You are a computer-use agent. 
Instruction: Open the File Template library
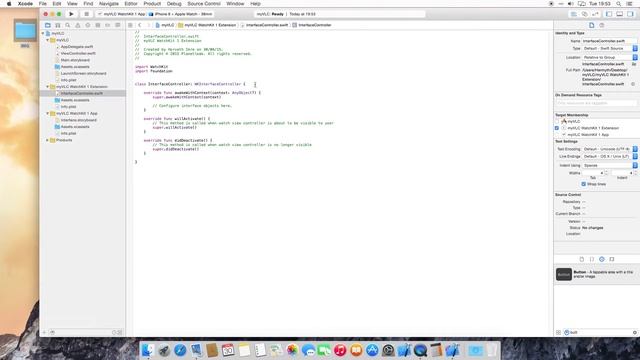[x=582, y=259]
